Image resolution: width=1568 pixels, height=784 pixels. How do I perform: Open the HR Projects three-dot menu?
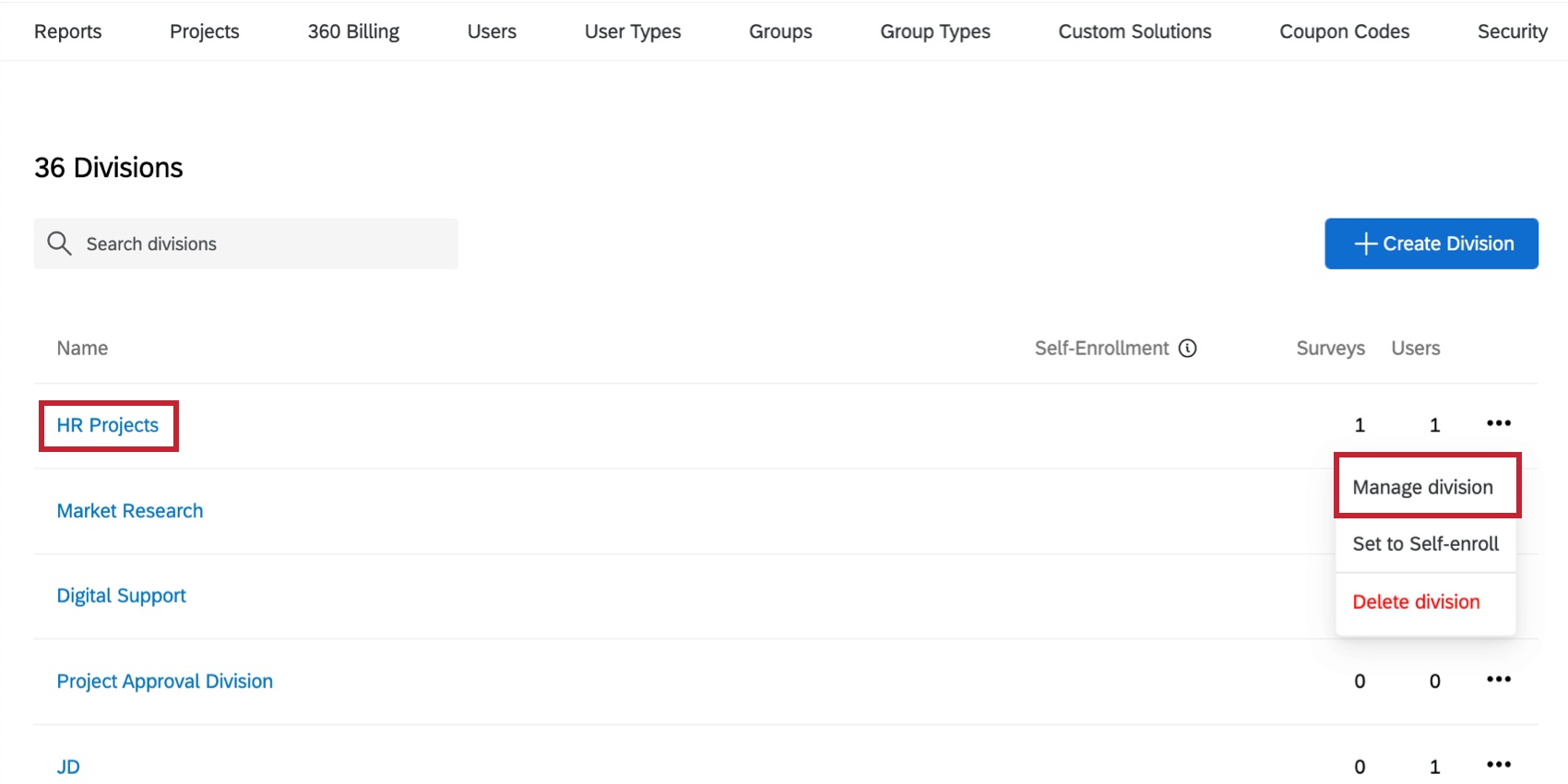click(x=1499, y=423)
